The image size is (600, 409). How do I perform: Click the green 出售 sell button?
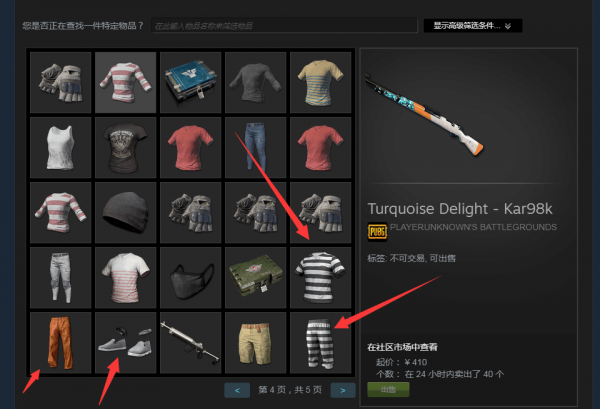pos(388,389)
